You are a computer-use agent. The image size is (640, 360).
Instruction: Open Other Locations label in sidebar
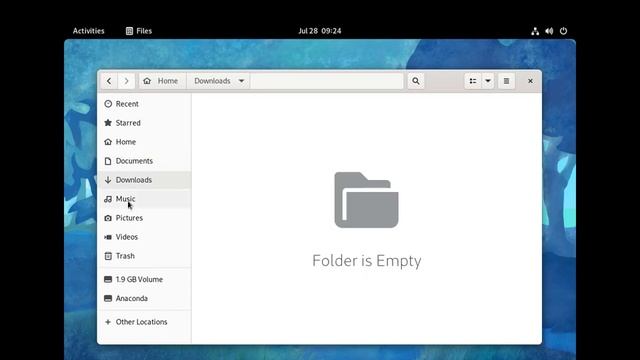point(141,322)
